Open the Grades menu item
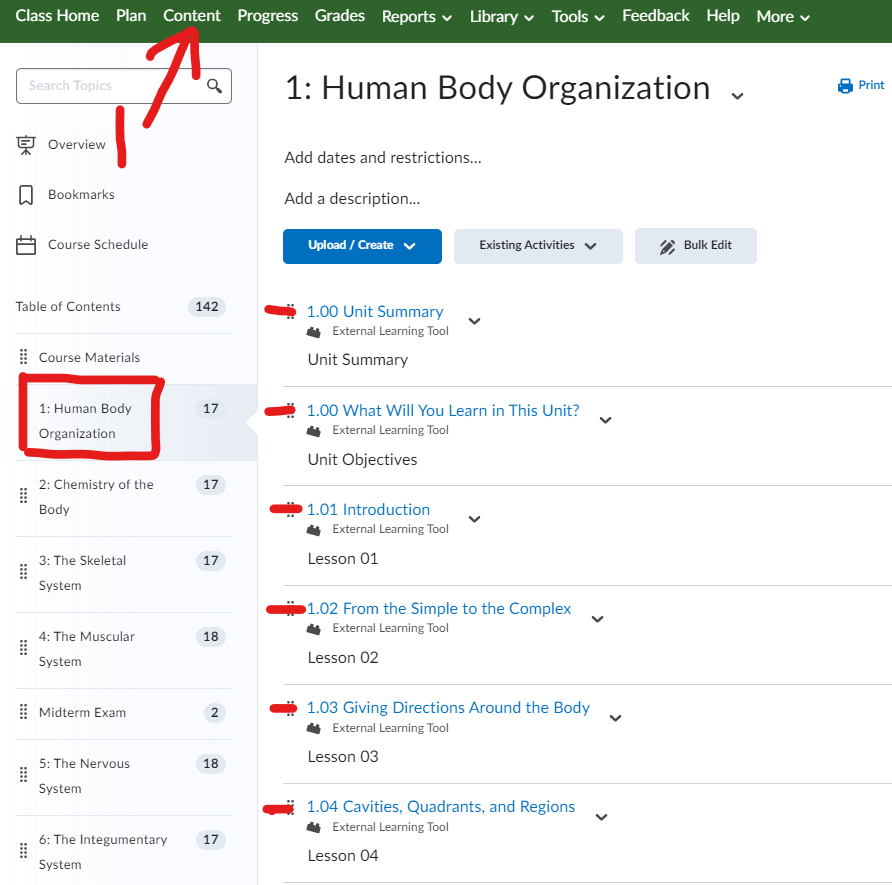 [340, 16]
